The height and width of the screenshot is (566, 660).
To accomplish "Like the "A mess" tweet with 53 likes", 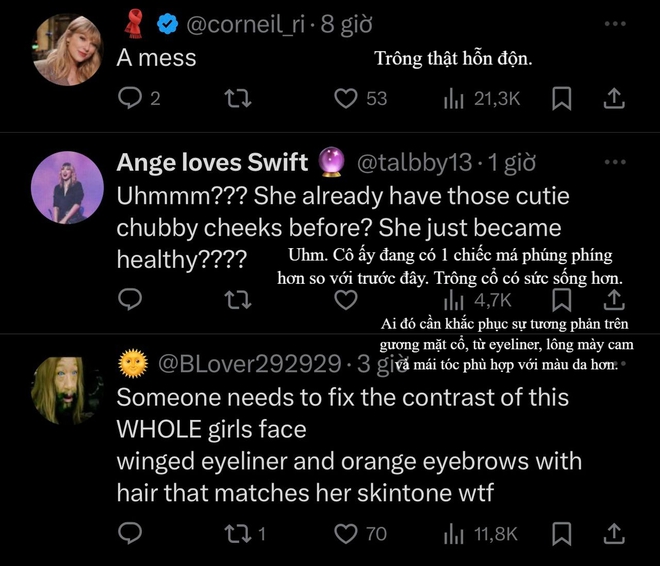I will click(346, 98).
